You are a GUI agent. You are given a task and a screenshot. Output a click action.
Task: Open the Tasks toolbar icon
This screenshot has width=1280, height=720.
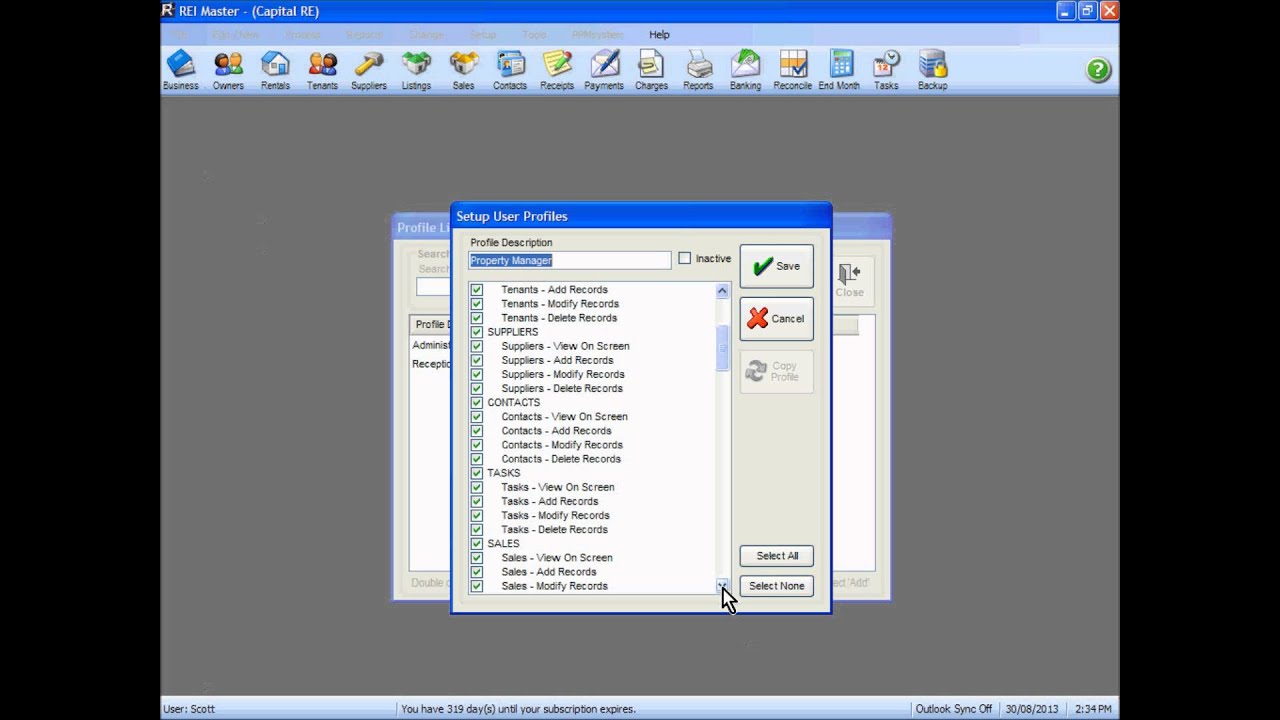click(x=886, y=70)
